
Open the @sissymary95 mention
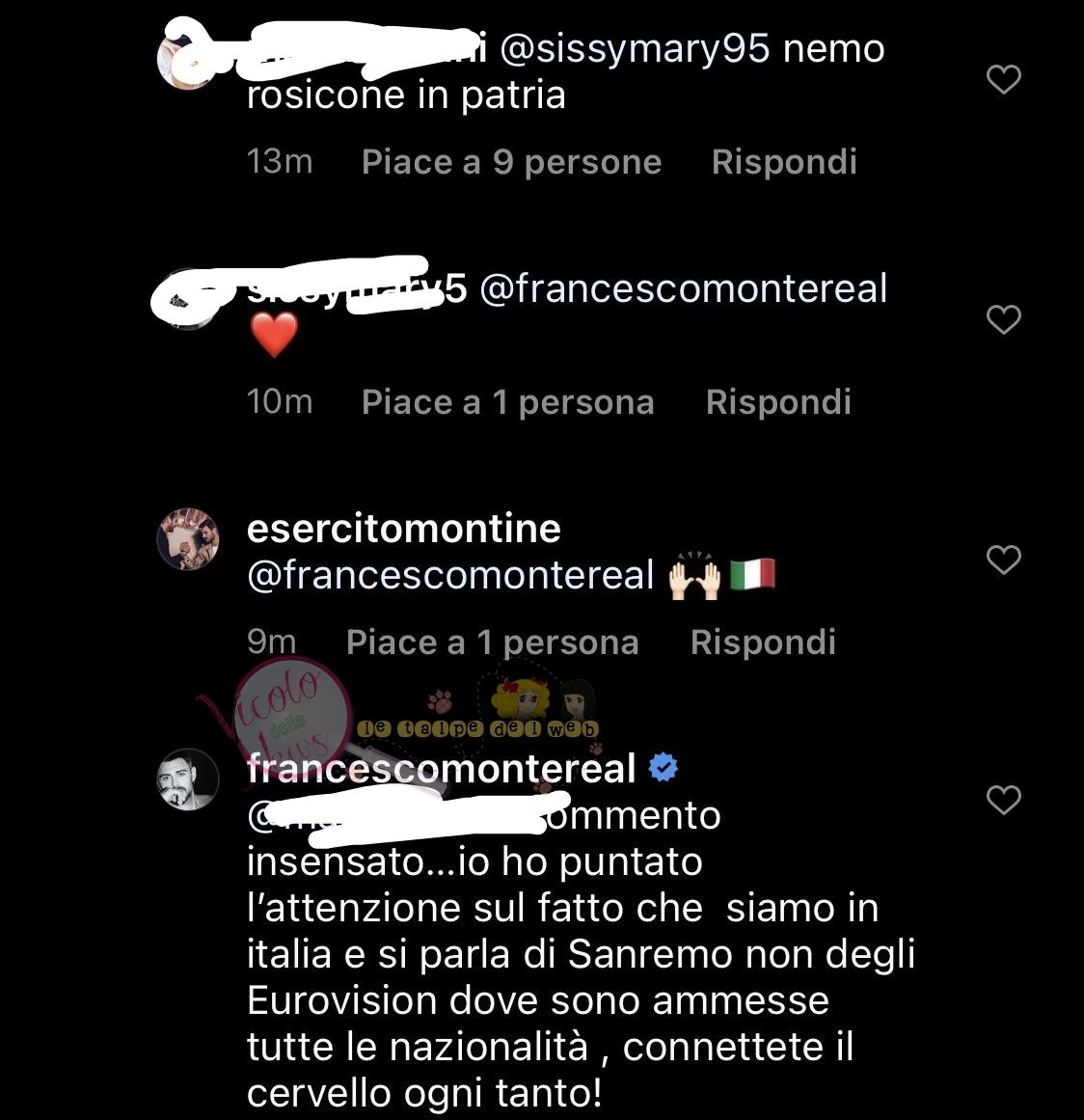[635, 49]
